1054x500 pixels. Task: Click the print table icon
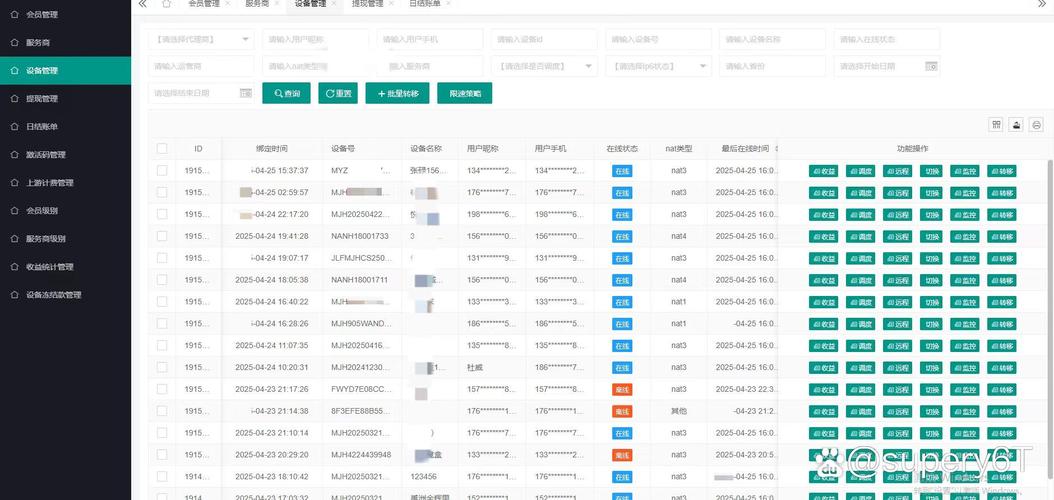coord(1037,124)
